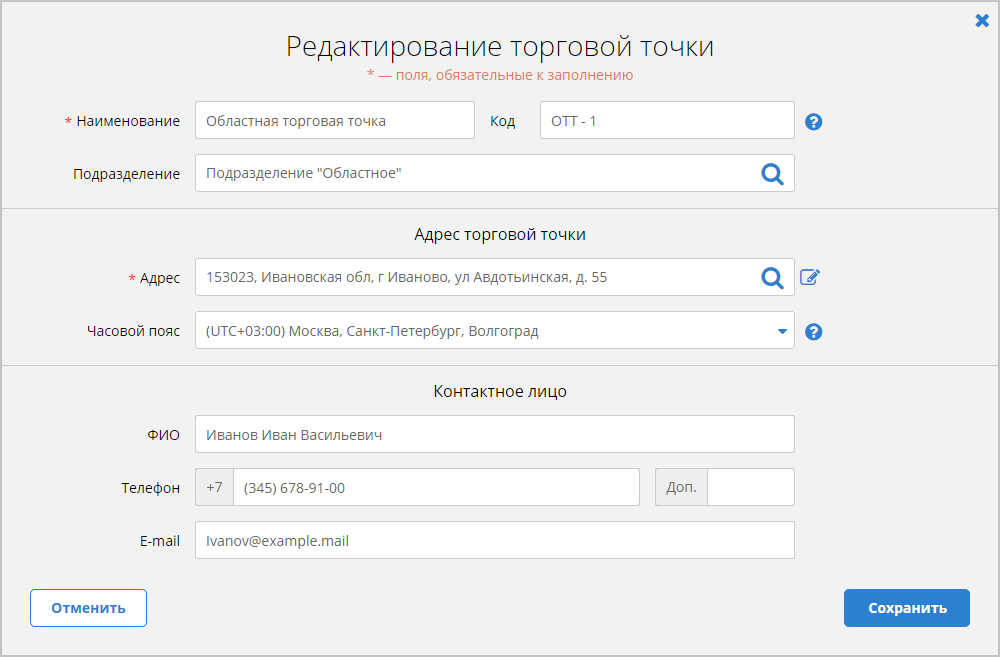Click the E-mail input field
Screen dimensions: 1000x657
point(494,540)
